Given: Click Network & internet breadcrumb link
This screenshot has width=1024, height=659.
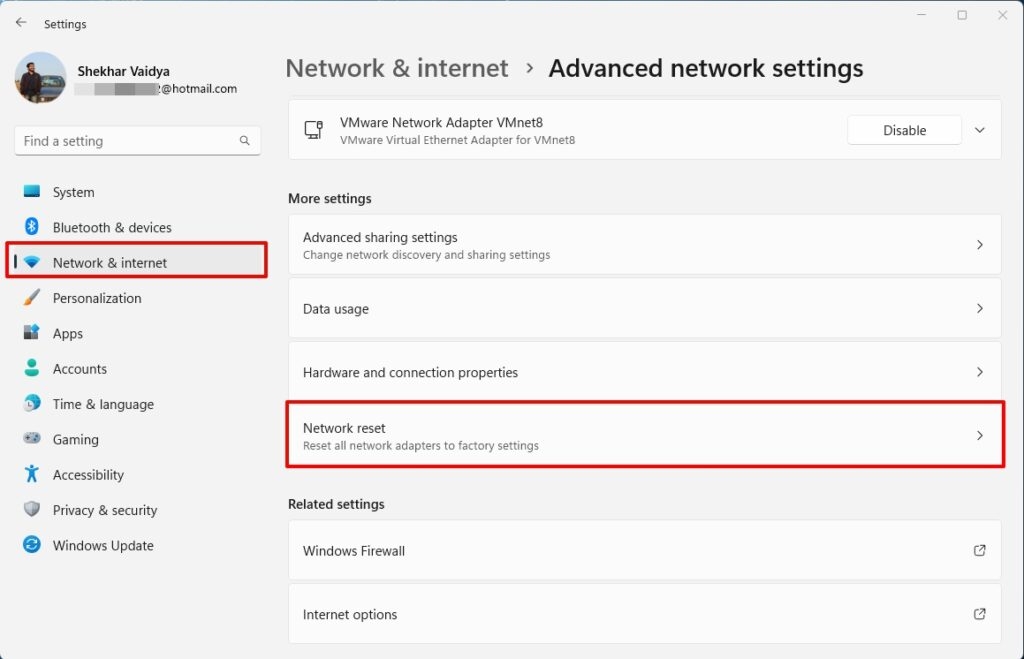Looking at the screenshot, I should (x=396, y=68).
